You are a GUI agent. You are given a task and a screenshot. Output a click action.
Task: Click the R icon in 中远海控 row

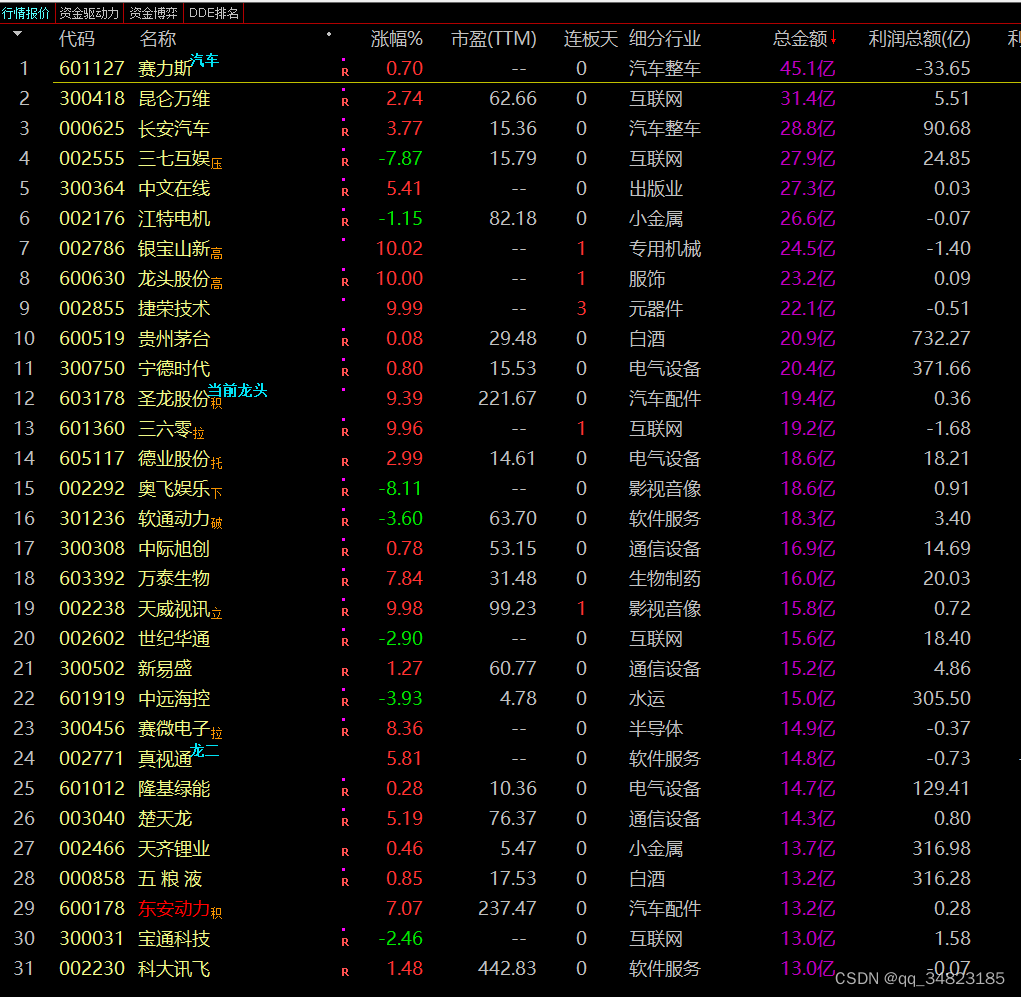click(x=345, y=702)
